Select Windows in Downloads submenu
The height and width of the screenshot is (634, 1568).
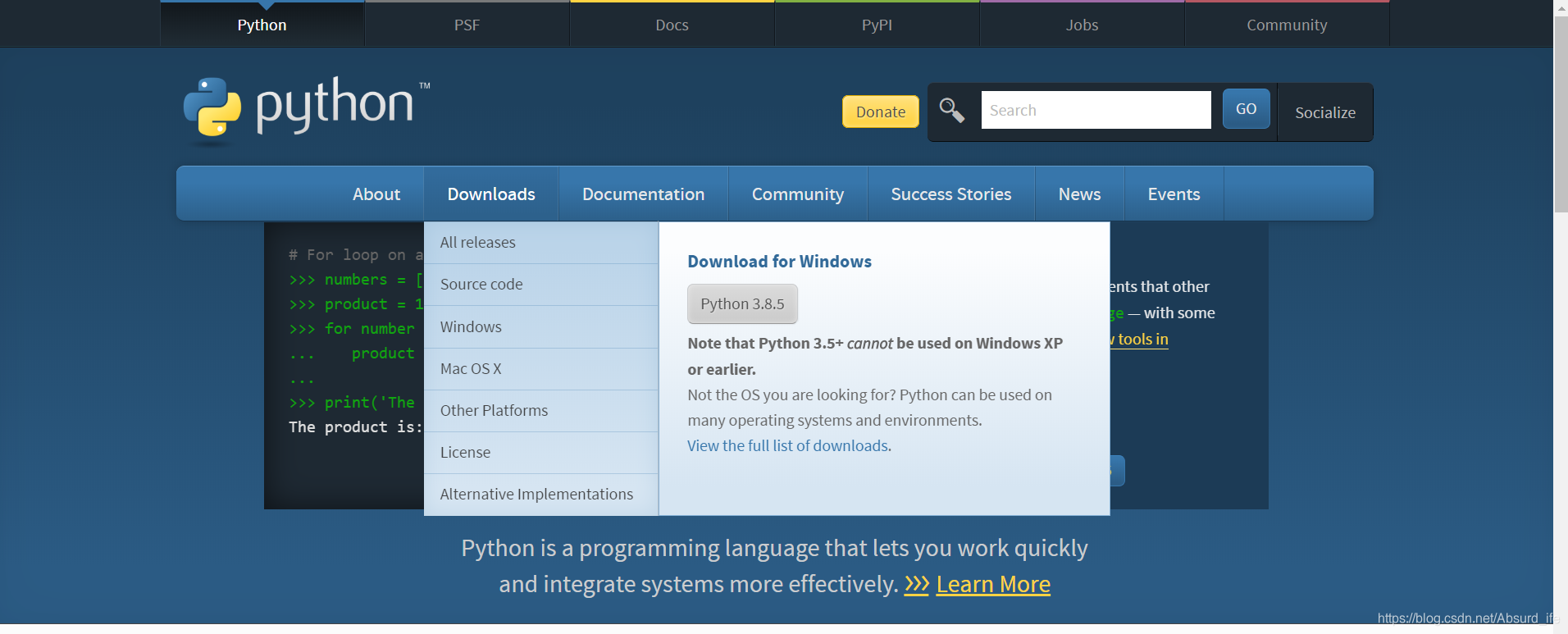[541, 326]
